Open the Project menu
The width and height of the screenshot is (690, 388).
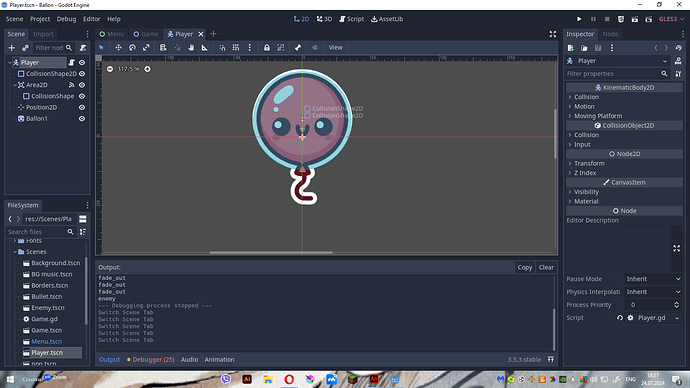(40, 19)
